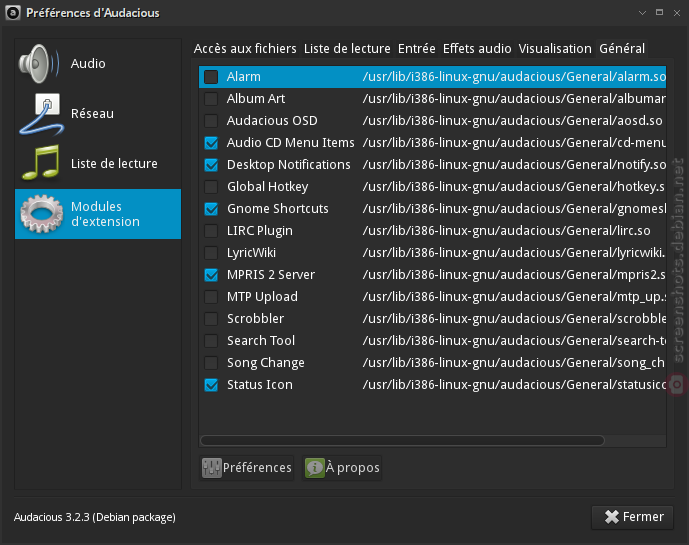689x545 pixels.
Task: Enable the Global Hotkey checkbox
Action: 211,187
